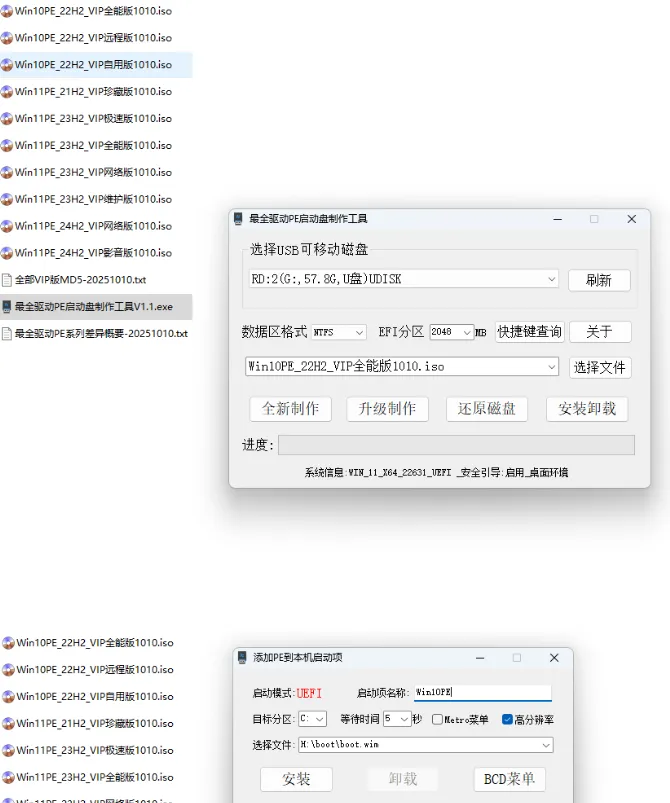This screenshot has width=670, height=803.
Task: Open the 数据区格式 NTFS dropdown
Action: 339,332
